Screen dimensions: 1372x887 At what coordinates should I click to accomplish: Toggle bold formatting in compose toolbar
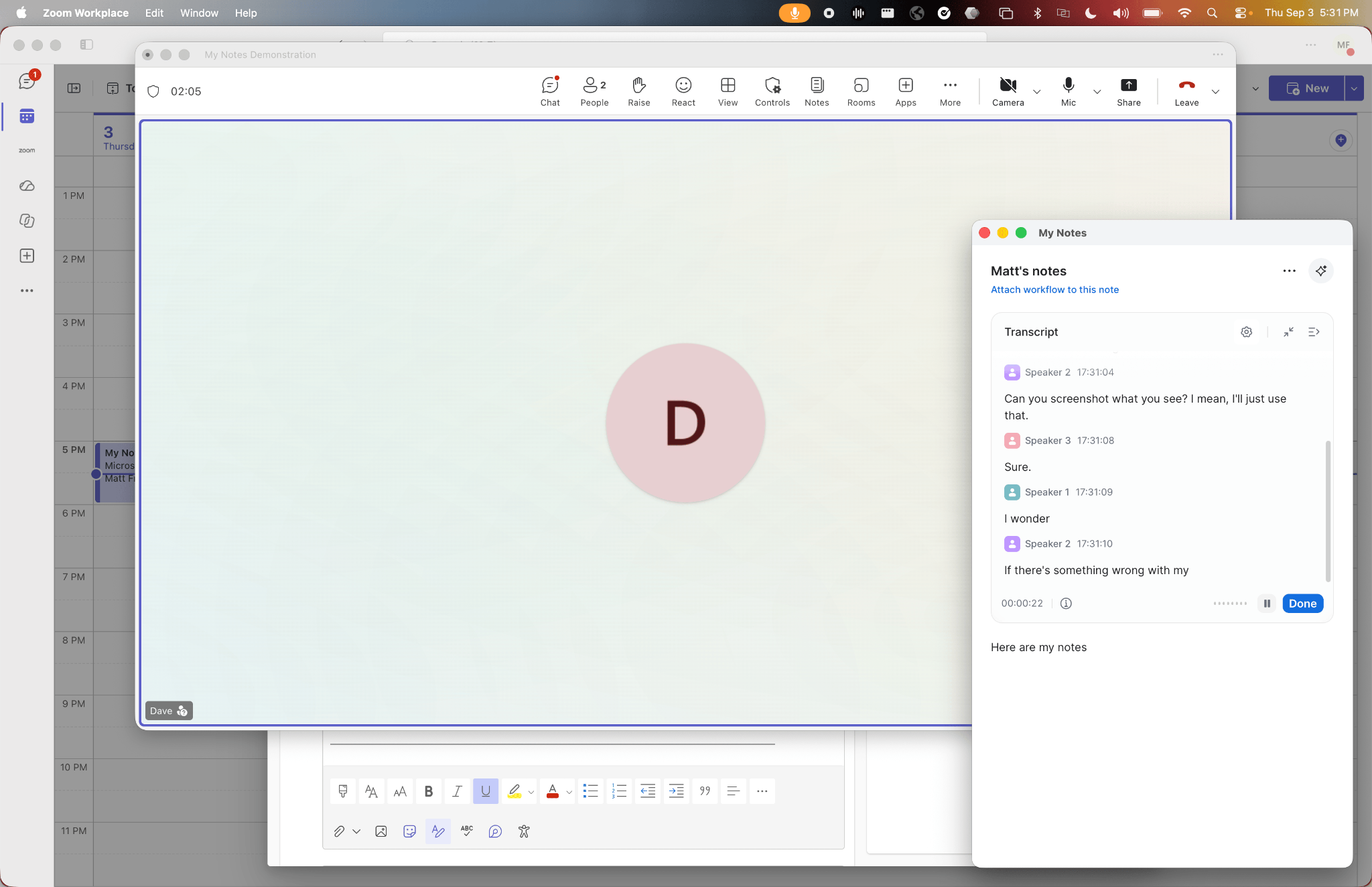[428, 791]
